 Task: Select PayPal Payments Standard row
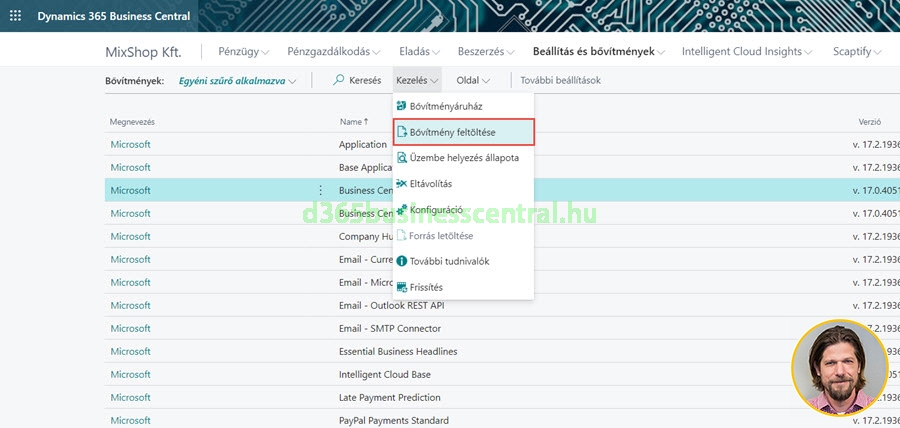(x=502, y=420)
